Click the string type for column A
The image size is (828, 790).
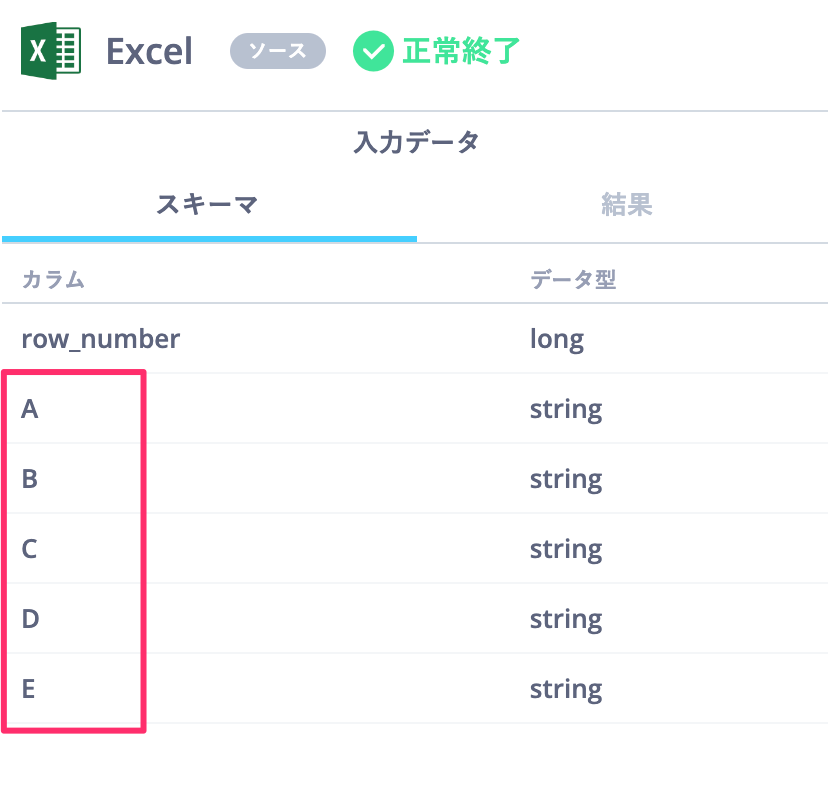click(566, 410)
